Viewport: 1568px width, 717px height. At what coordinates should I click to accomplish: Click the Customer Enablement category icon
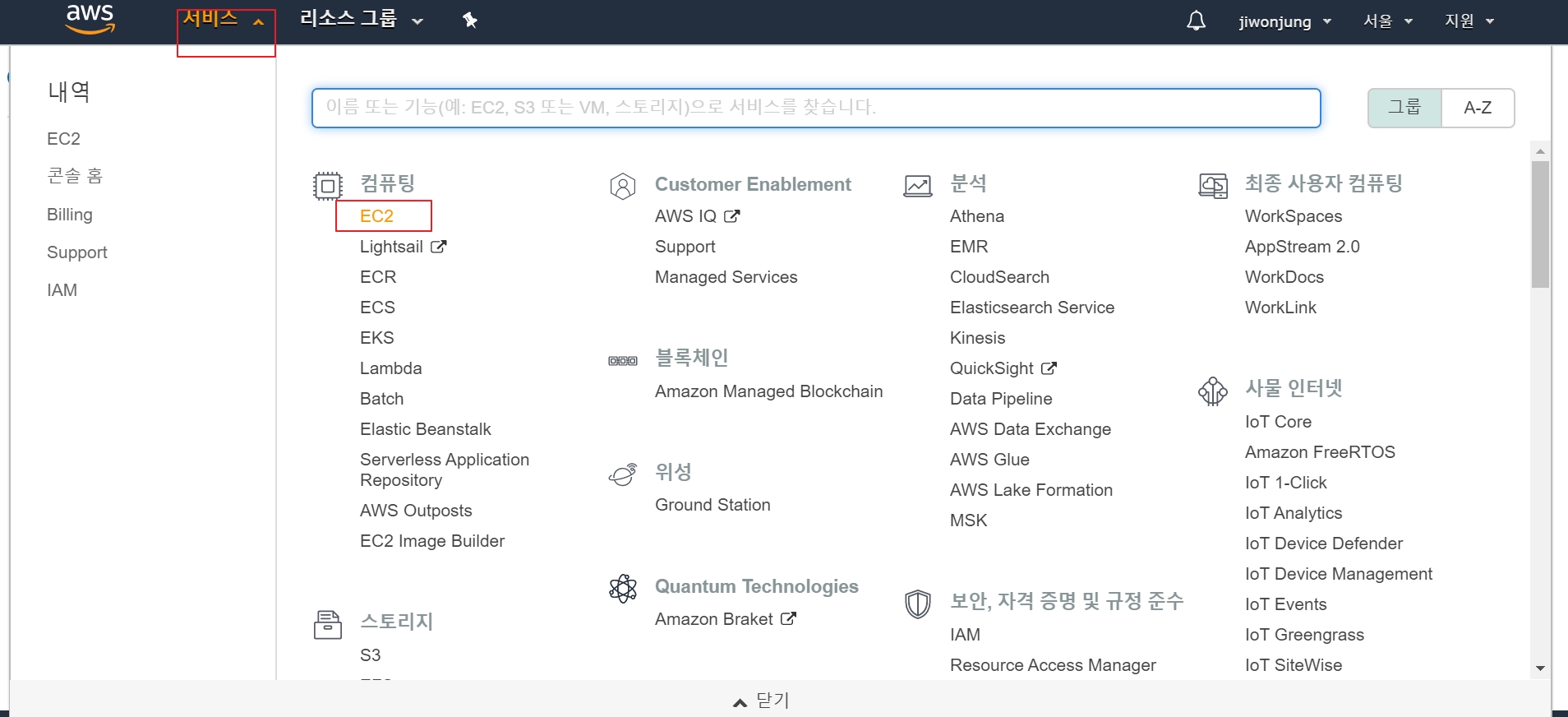coord(623,187)
